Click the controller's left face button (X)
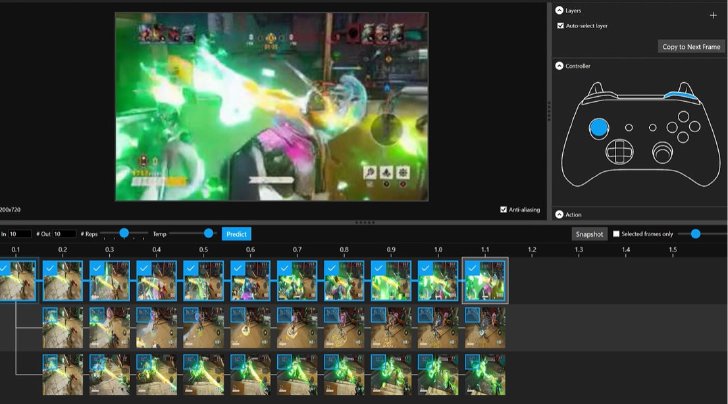Screen dimensions: 728x404 [672, 127]
